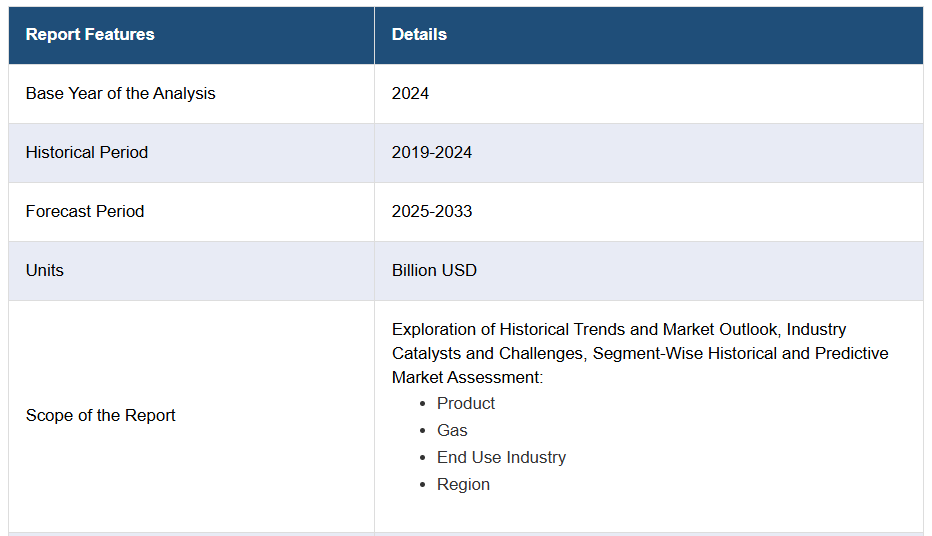Viewport: 932px width, 536px height.
Task: Click the Market Assessment text
Action: click(466, 377)
